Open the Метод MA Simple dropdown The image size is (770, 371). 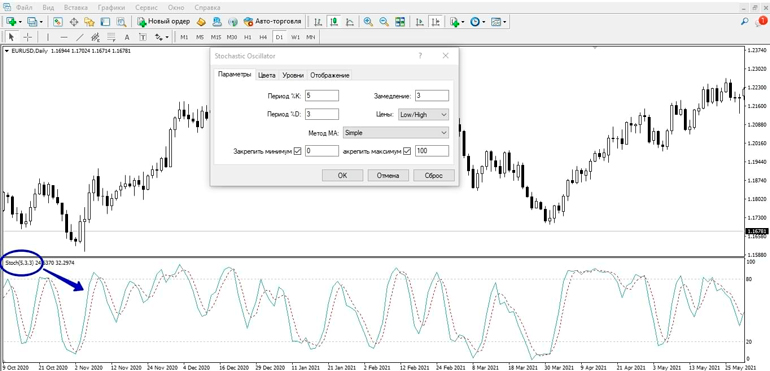tap(396, 133)
